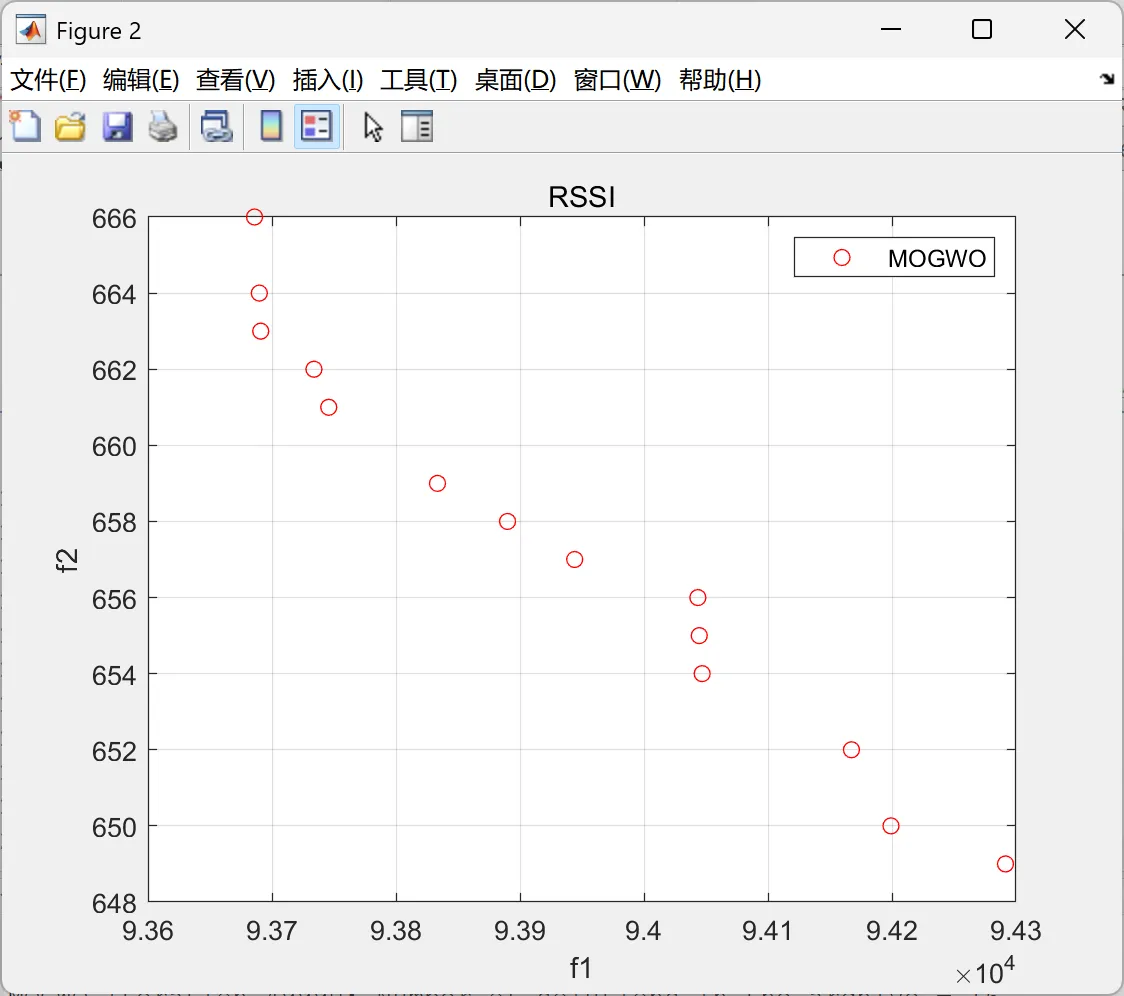
Task: Click the topmost data point at f2=666
Action: click(254, 217)
